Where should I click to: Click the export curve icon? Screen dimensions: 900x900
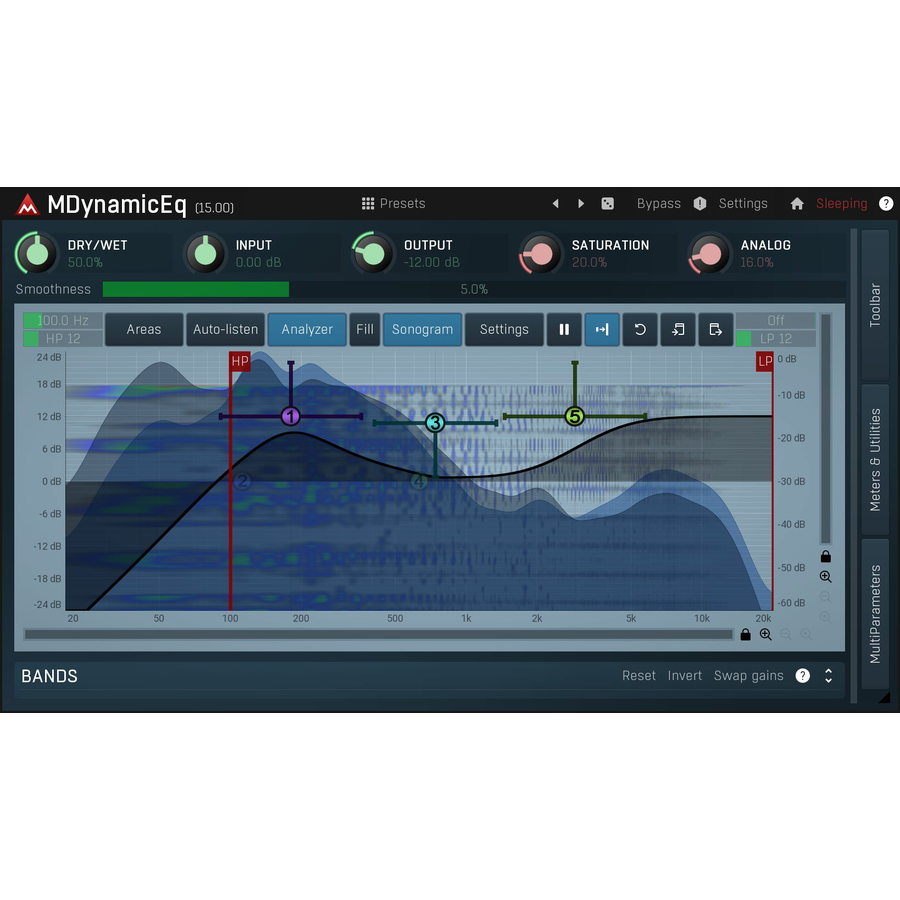pyautogui.click(x=716, y=329)
